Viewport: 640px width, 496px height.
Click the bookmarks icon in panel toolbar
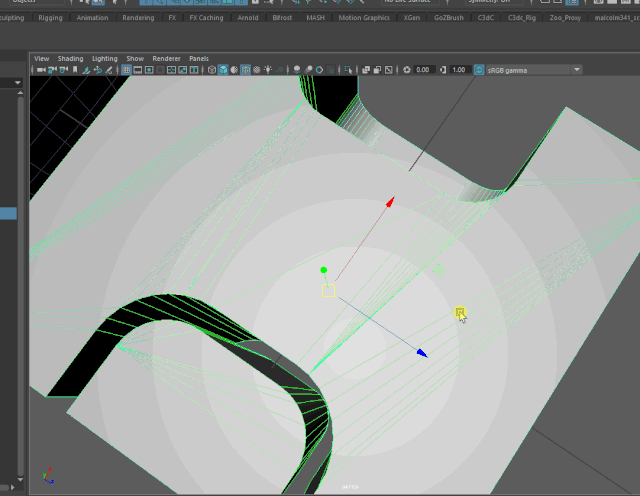click(75, 70)
